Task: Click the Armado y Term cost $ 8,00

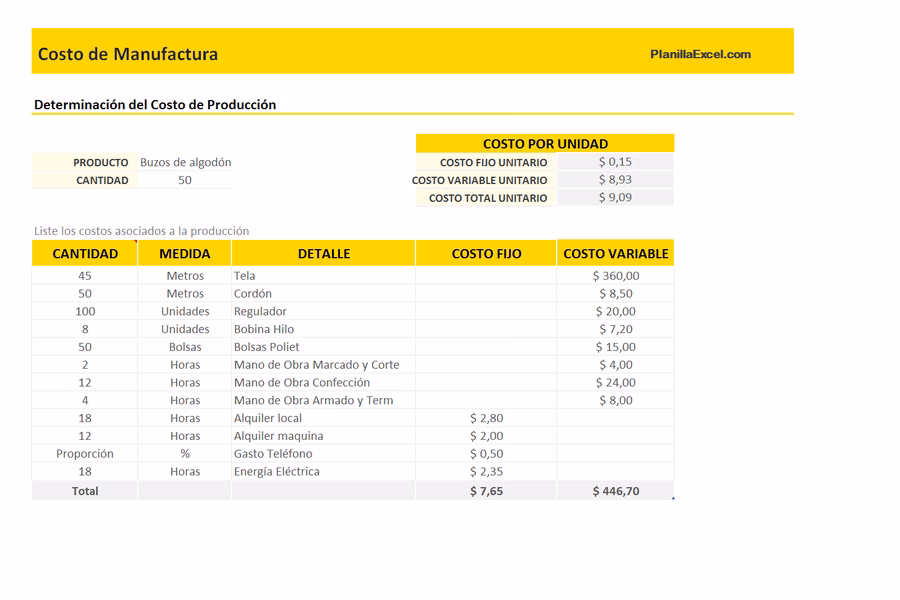Action: point(615,400)
